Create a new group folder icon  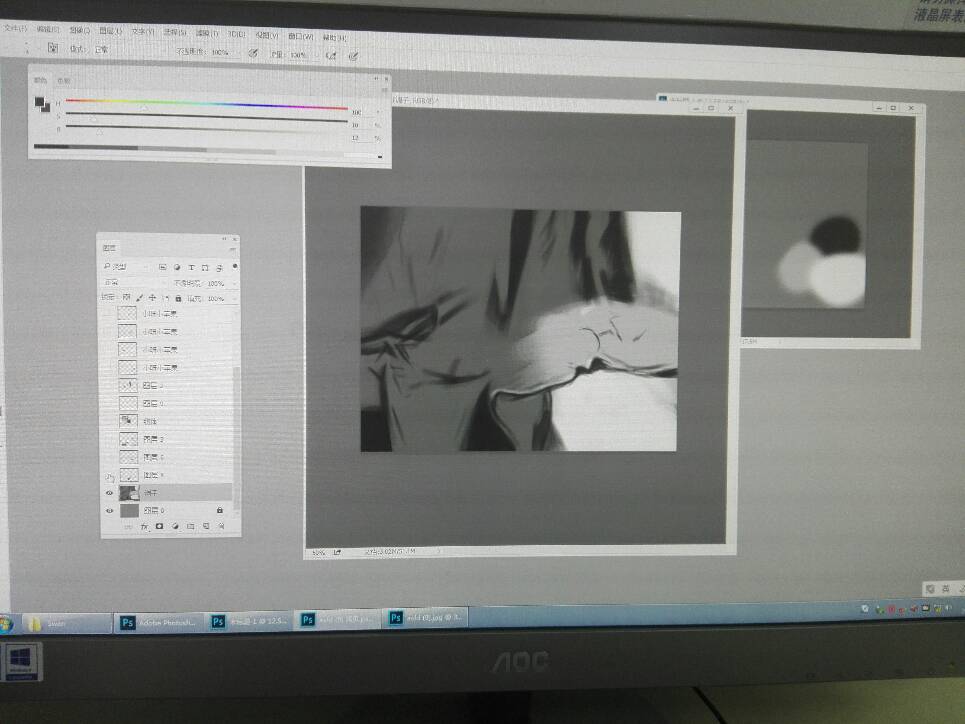point(190,527)
